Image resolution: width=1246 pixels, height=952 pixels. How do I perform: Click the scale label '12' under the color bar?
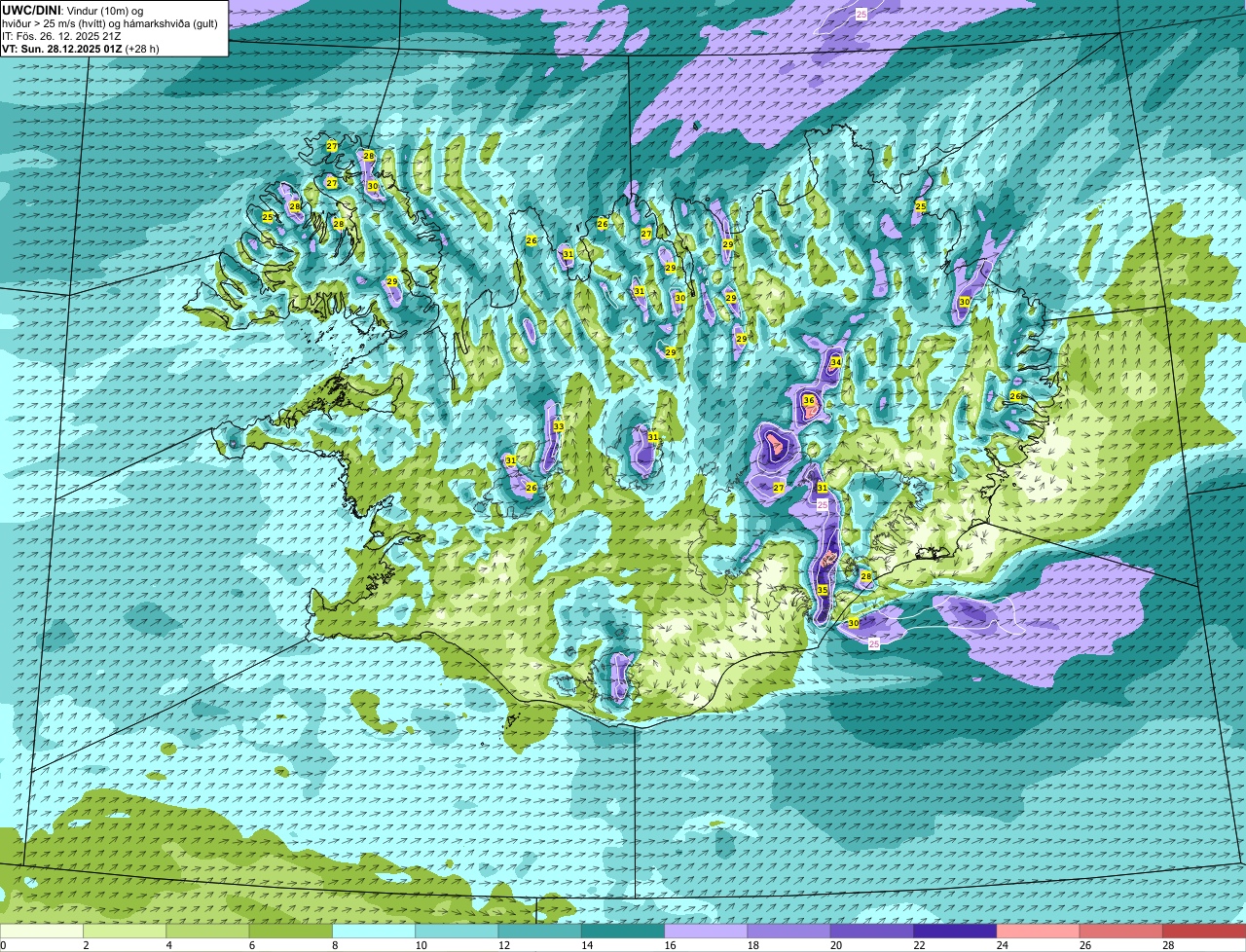point(504,945)
